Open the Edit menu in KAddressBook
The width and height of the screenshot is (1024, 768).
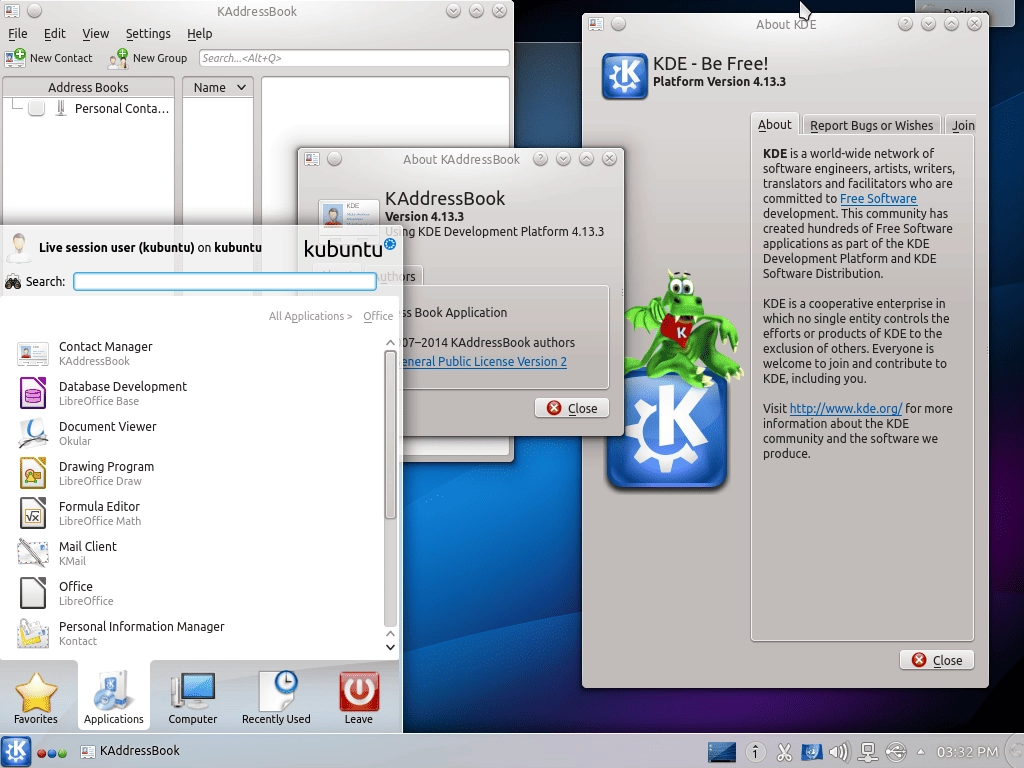coord(54,33)
